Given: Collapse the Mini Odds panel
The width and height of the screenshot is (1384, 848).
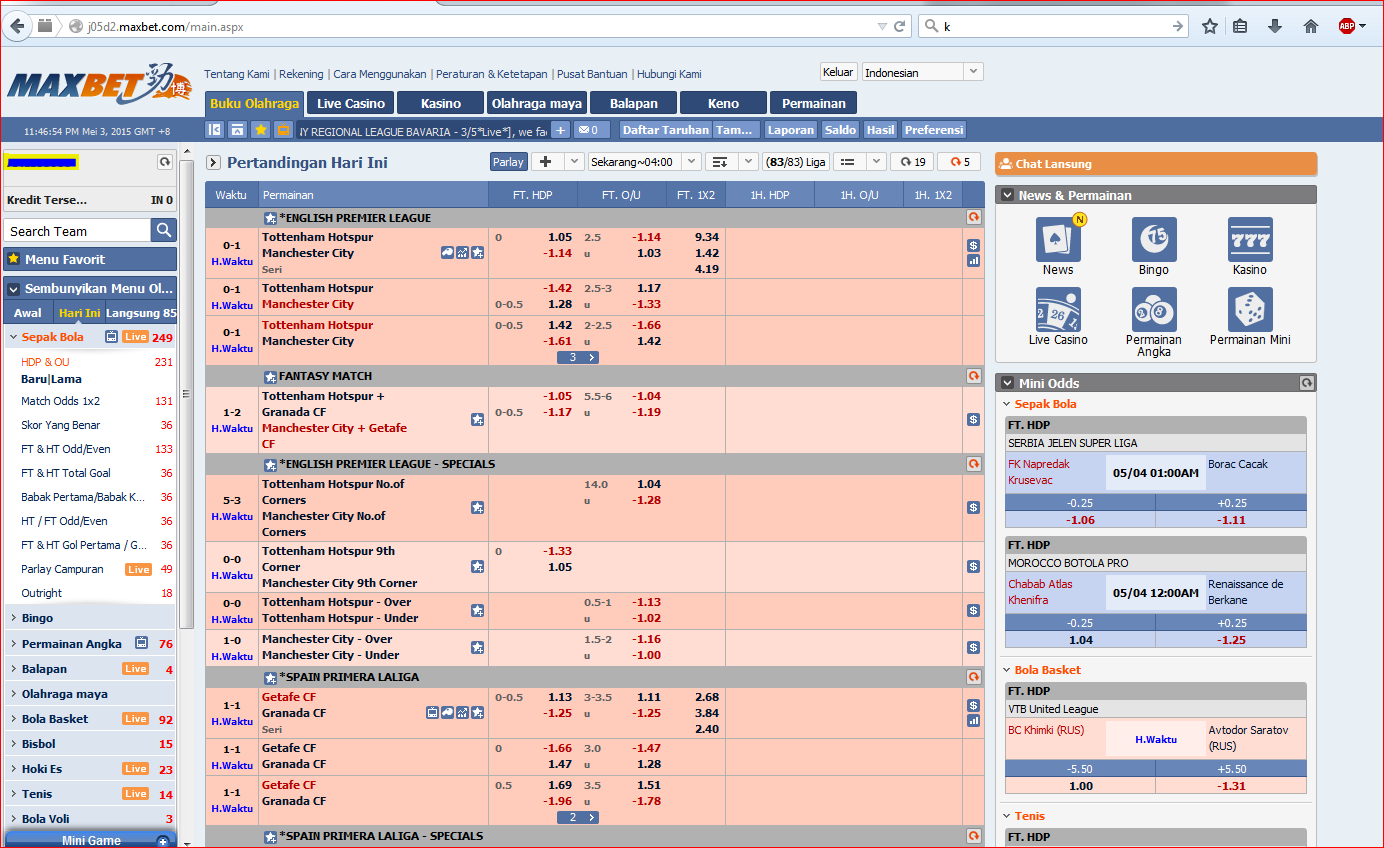Looking at the screenshot, I should click(1007, 383).
